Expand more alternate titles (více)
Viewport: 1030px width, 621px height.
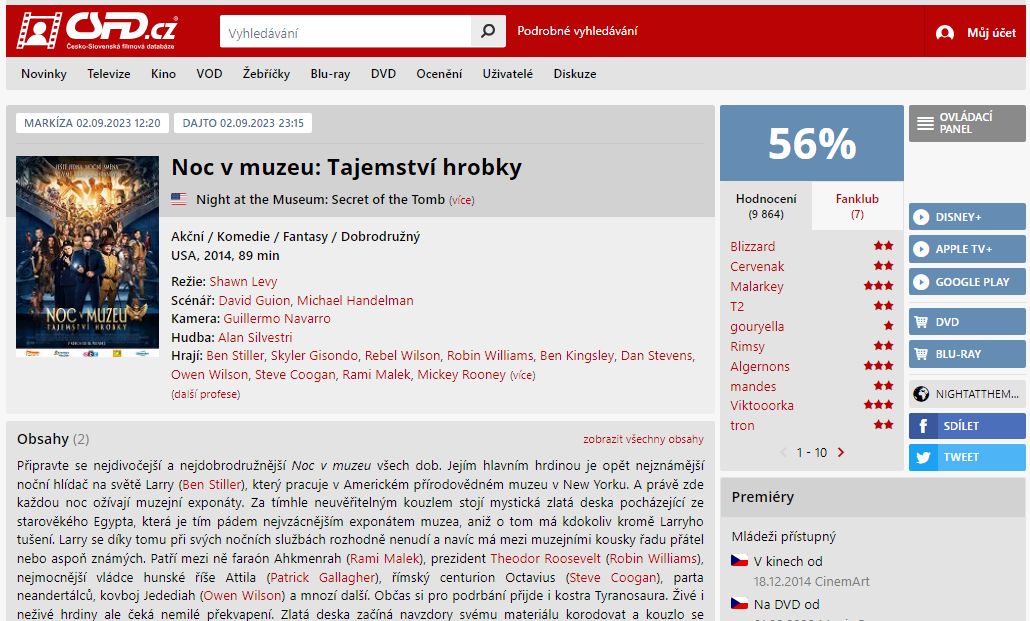point(462,200)
